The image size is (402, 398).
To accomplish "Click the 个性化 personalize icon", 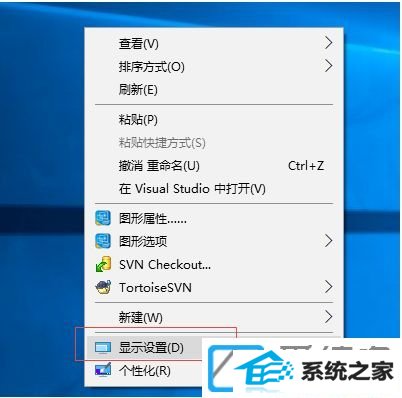I will pyautogui.click(x=103, y=370).
